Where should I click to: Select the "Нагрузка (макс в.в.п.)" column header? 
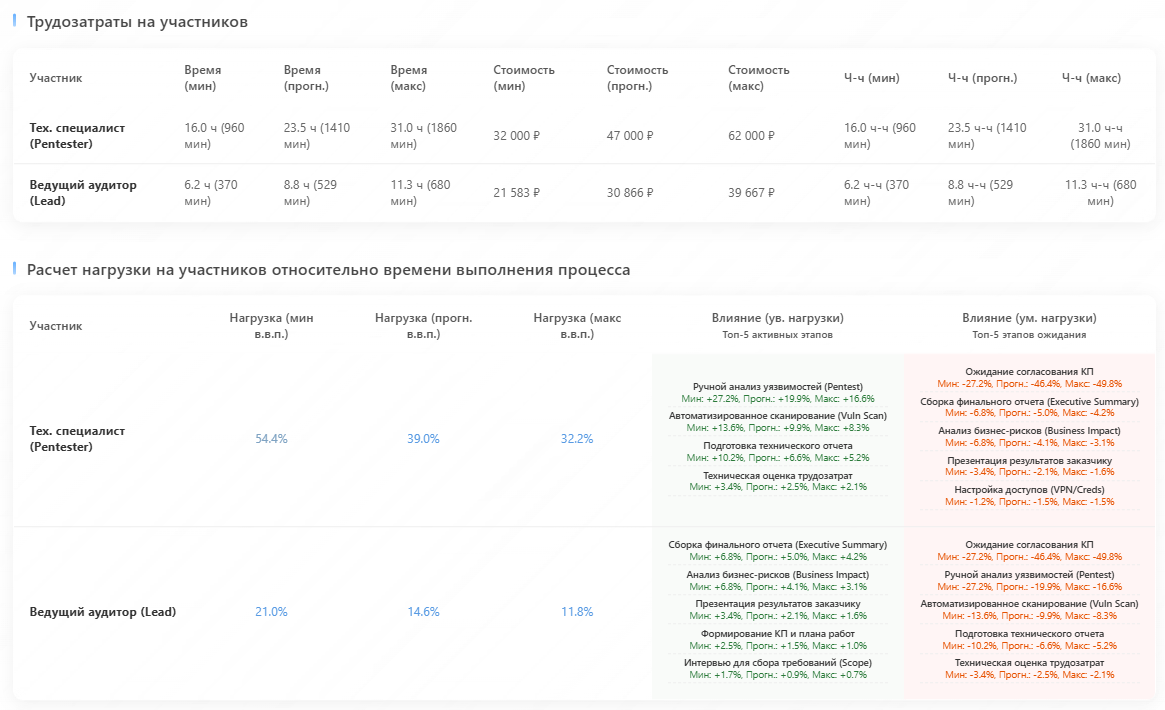[x=577, y=325]
